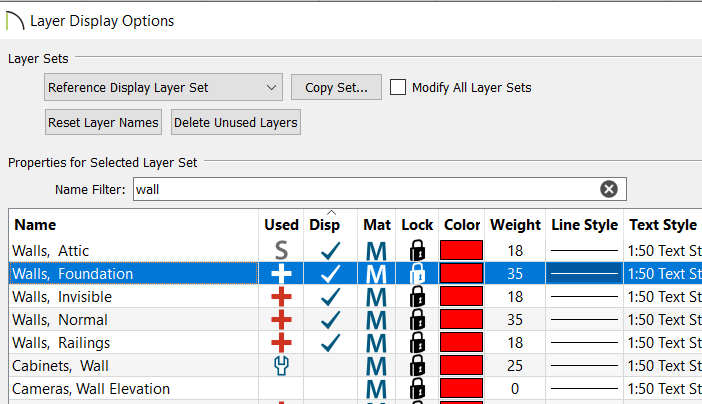
Task: Toggle the lock icon for Walls, Railings
Action: [x=417, y=343]
